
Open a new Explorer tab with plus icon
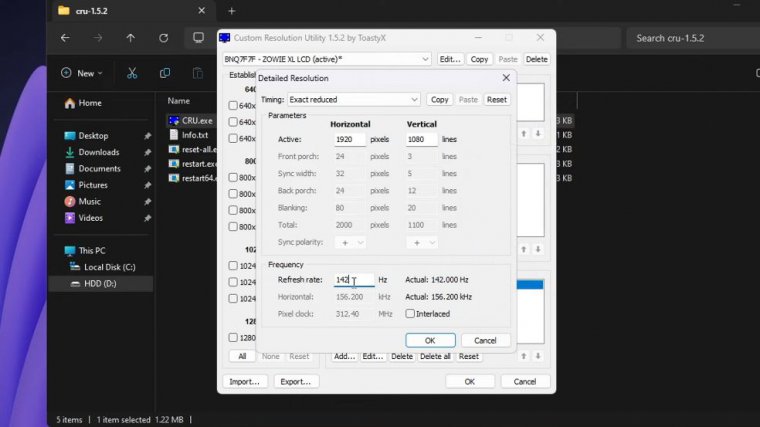231,11
